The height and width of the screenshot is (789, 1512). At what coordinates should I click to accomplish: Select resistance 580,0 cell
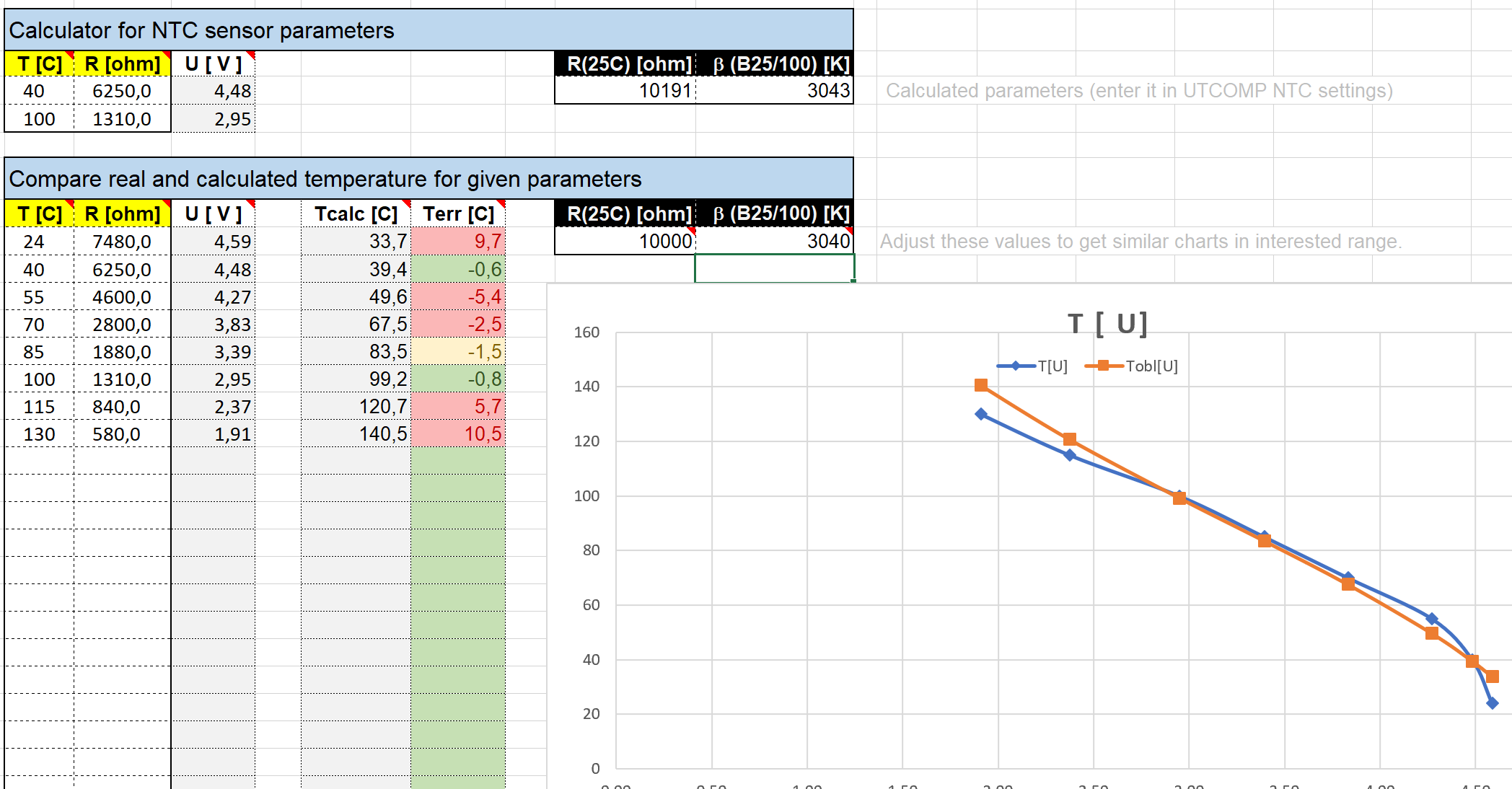[123, 433]
